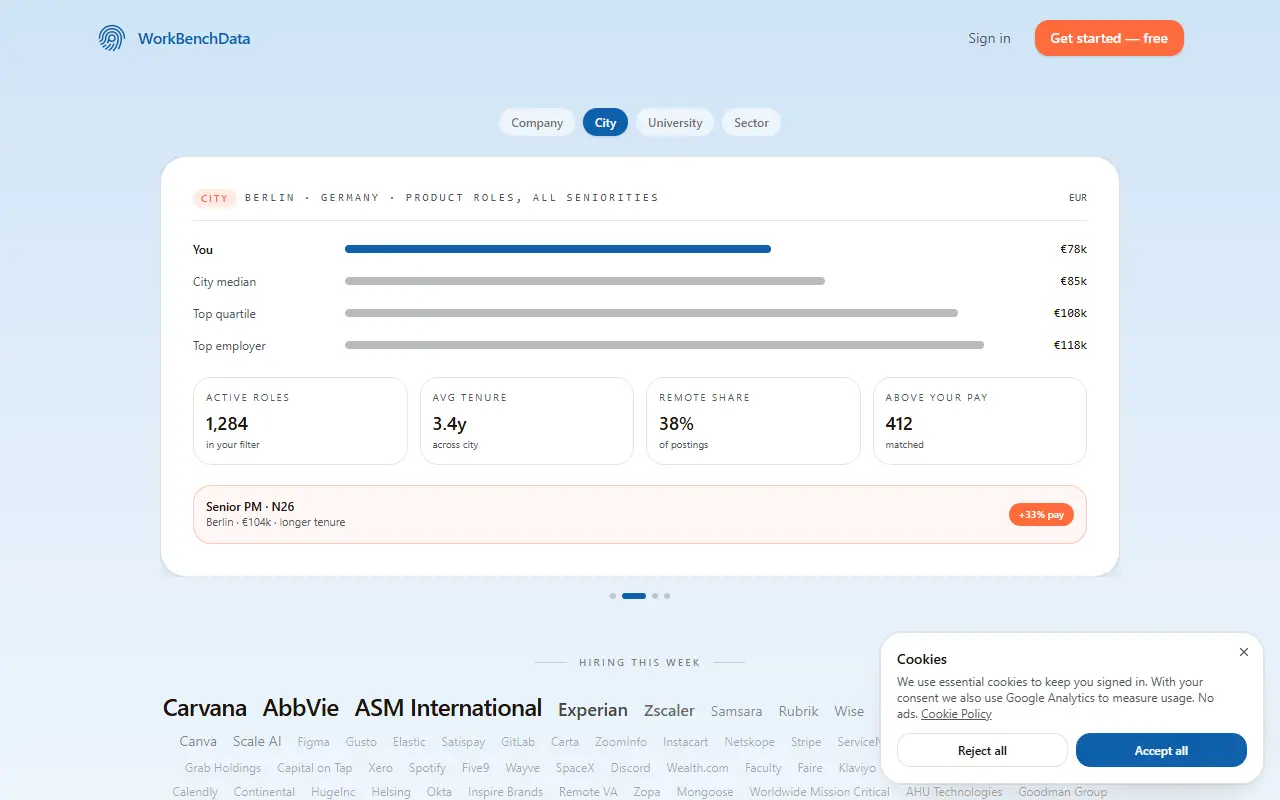Open the Sign in link

point(989,38)
